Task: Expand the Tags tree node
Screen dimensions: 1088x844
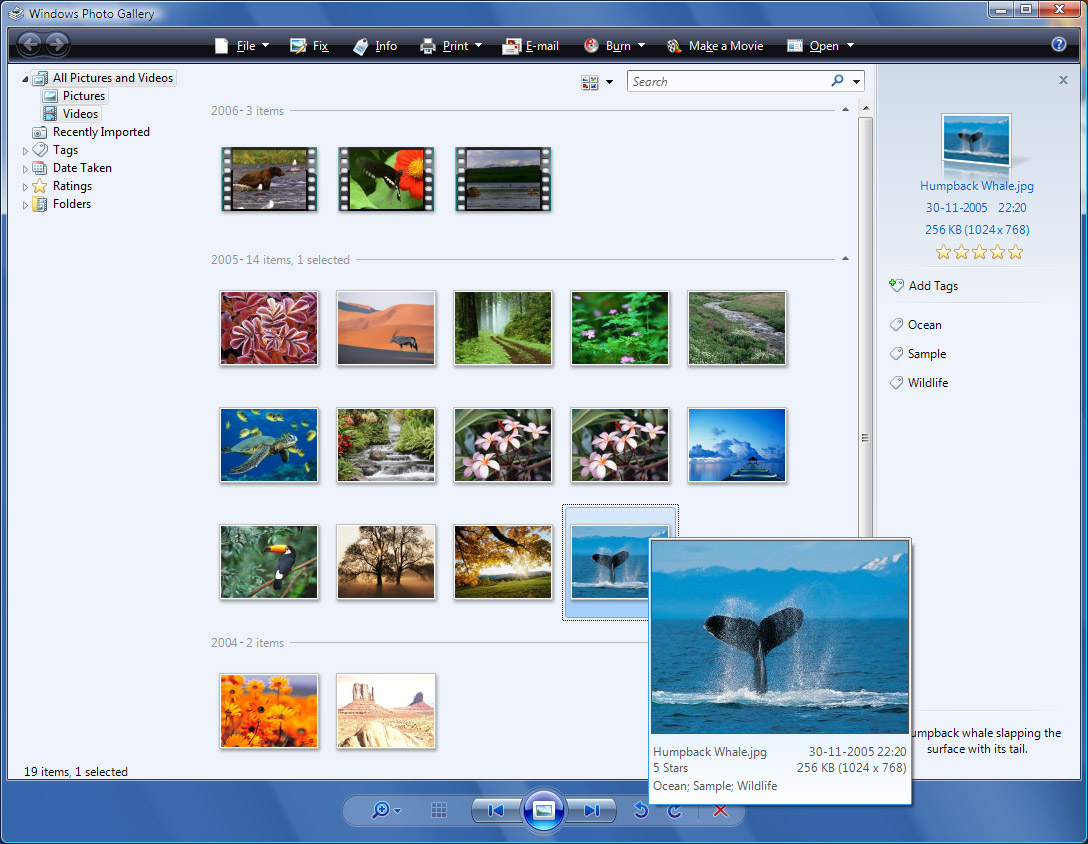Action: pos(26,151)
